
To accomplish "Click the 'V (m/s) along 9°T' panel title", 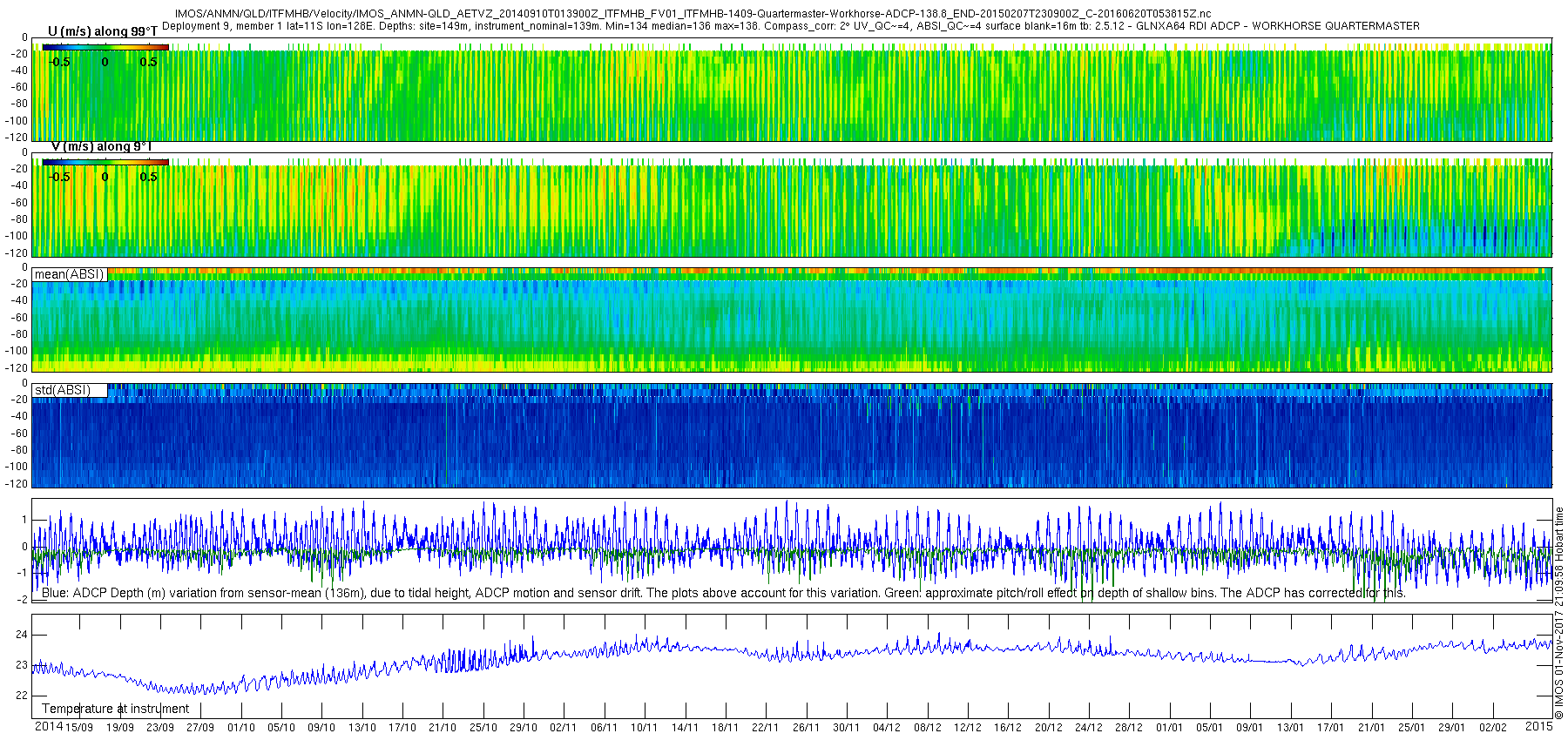I will 101,146.
